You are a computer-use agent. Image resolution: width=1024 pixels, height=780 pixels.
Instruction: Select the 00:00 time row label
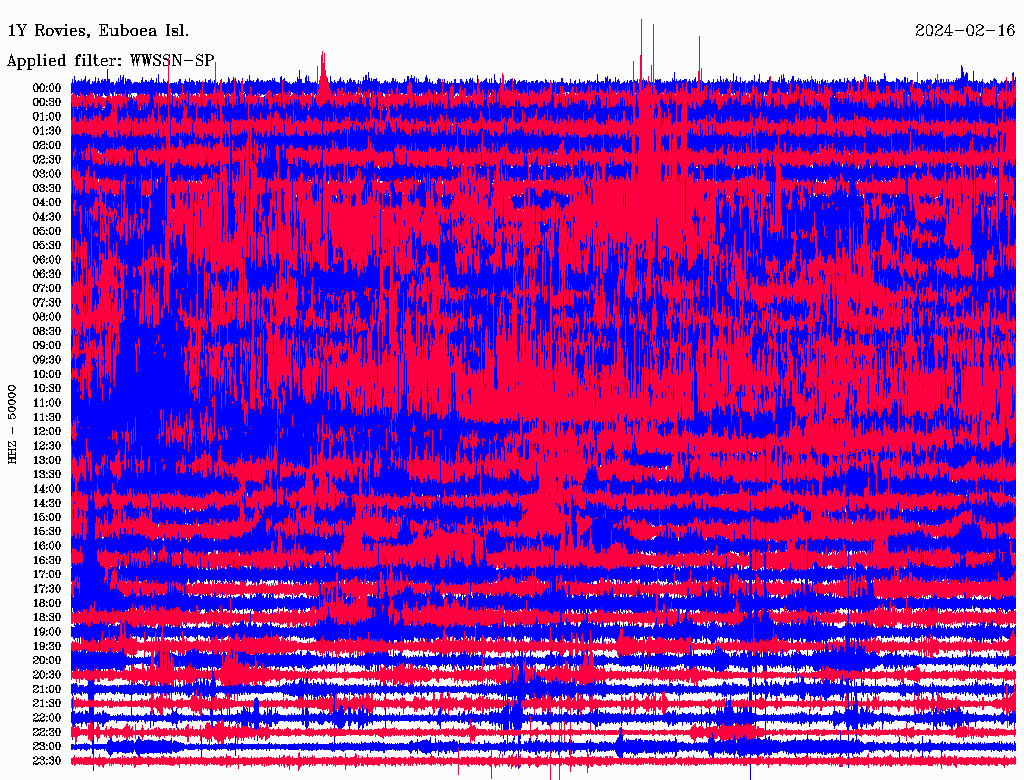(48, 88)
